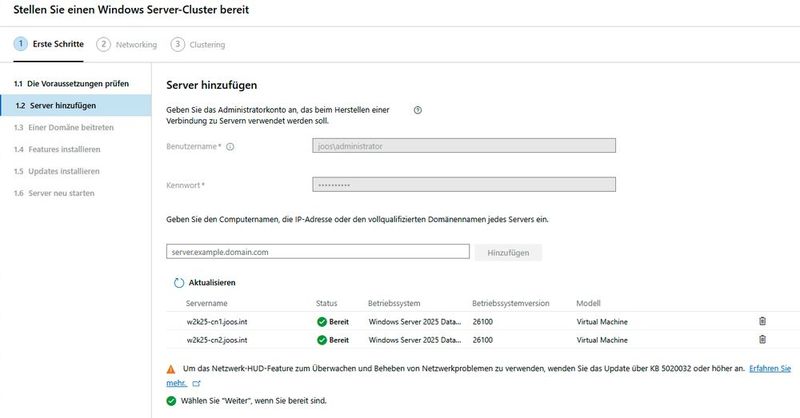
Task: Click external link icon after mehr
Action: pos(196,383)
